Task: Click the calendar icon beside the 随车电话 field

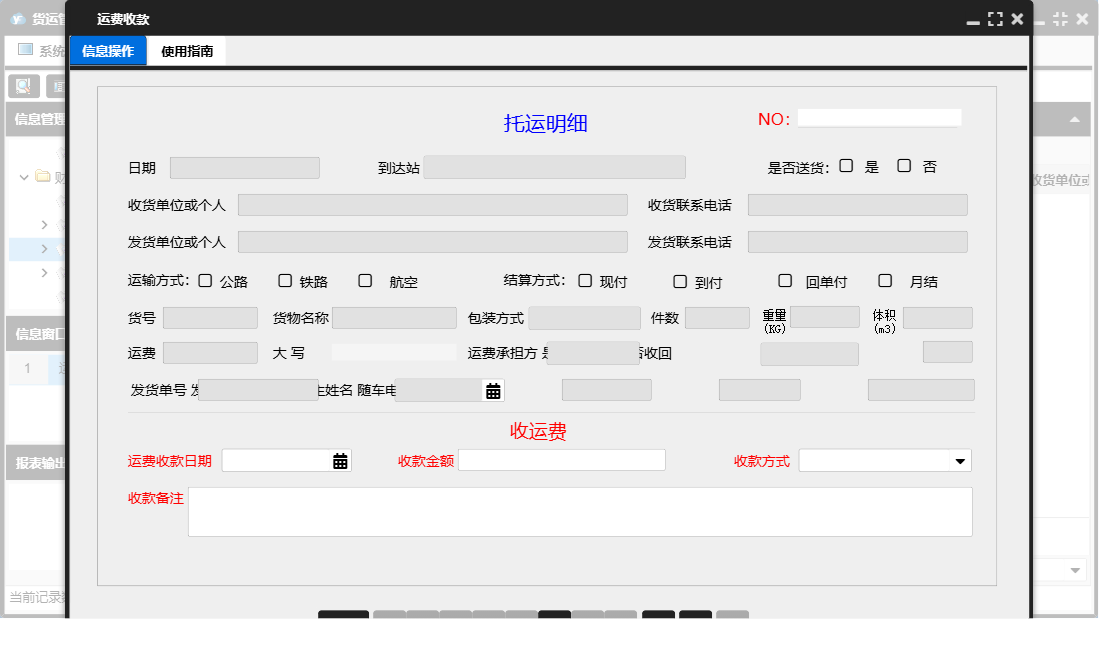Action: [491, 389]
